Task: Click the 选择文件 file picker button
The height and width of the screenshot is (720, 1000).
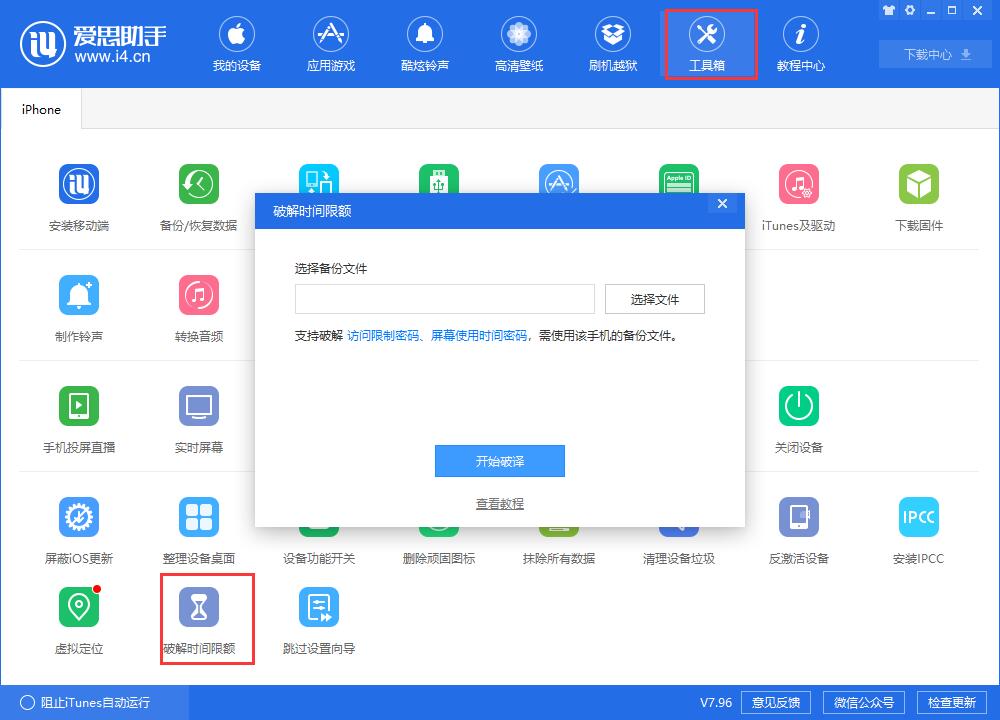Action: click(655, 298)
